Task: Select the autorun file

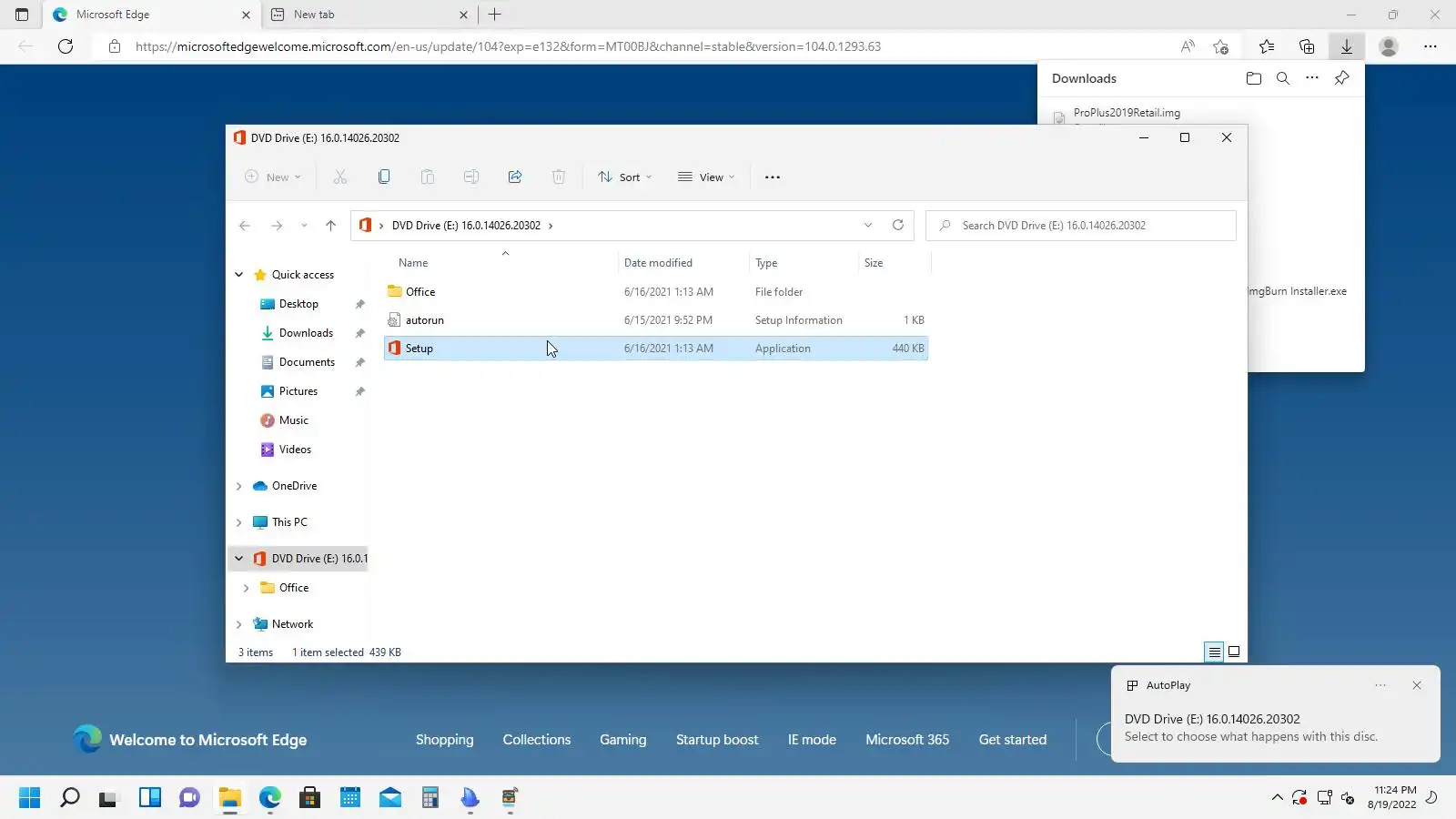Action: (656, 320)
